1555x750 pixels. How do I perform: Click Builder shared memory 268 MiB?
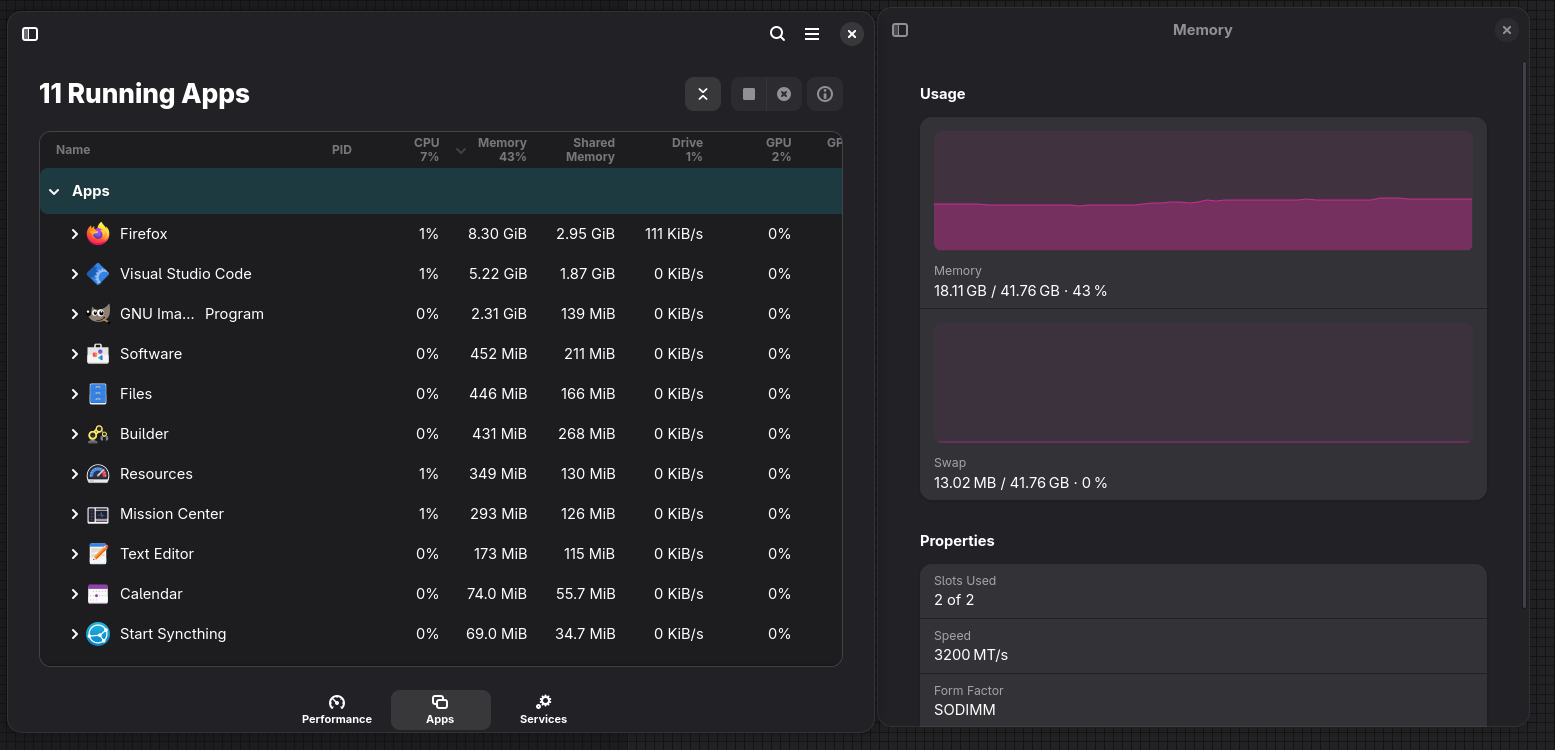coord(587,434)
